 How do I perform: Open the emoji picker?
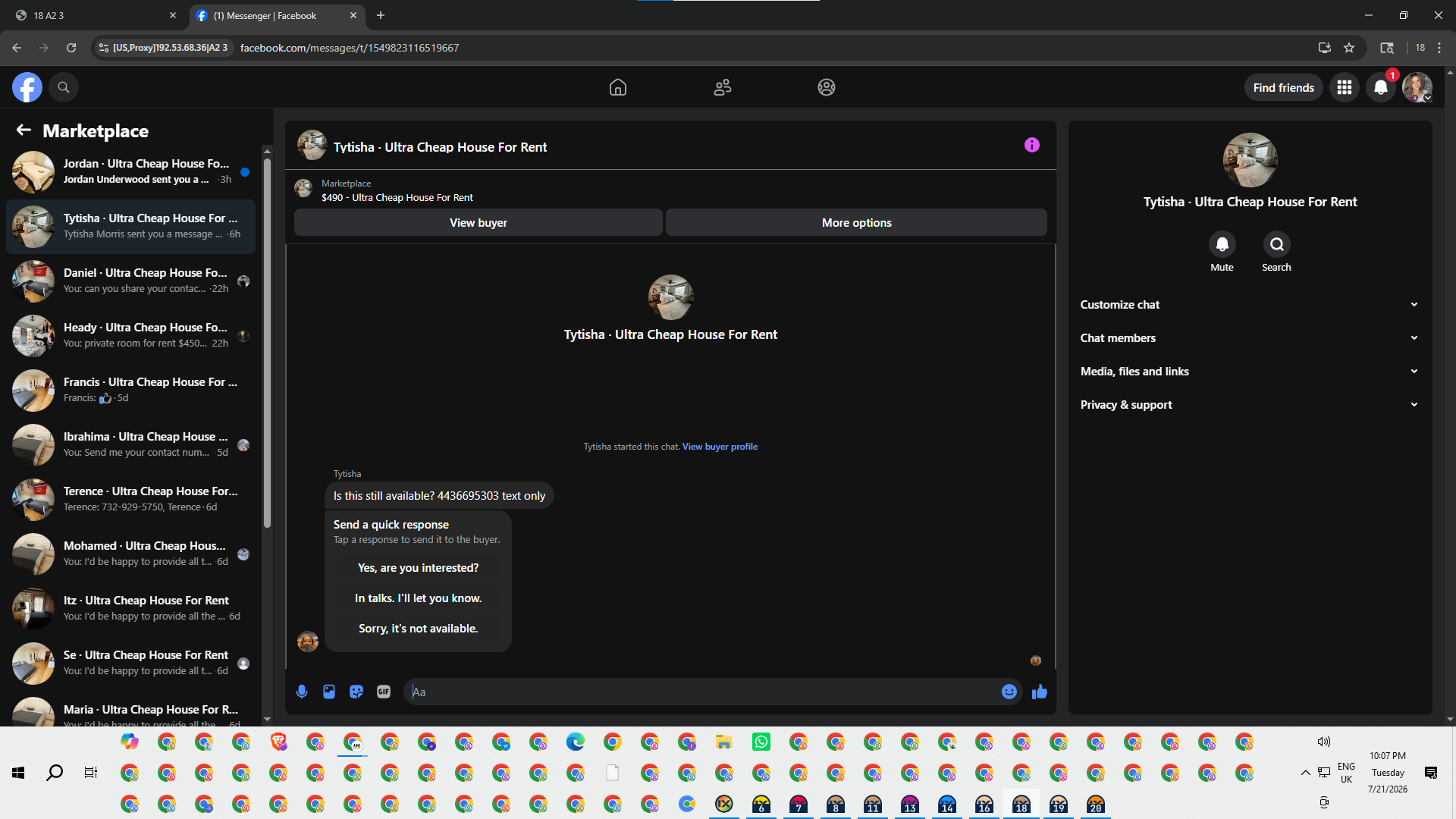pyautogui.click(x=1009, y=692)
